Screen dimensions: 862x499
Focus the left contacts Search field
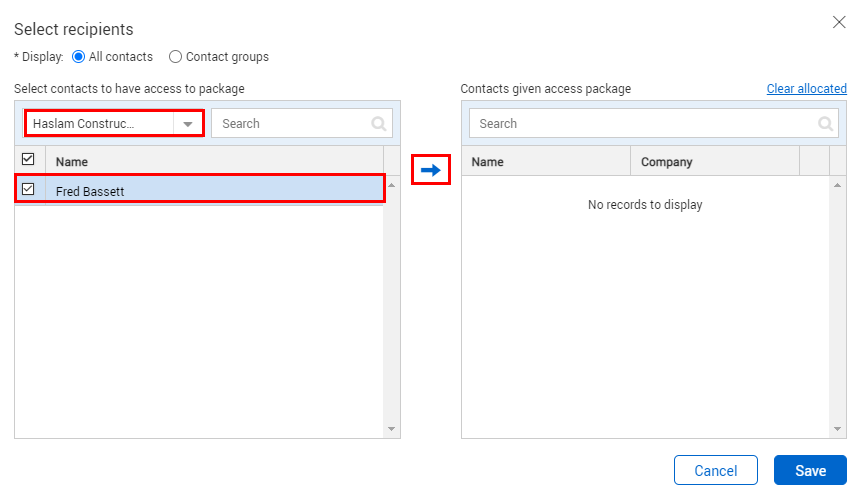coord(302,123)
